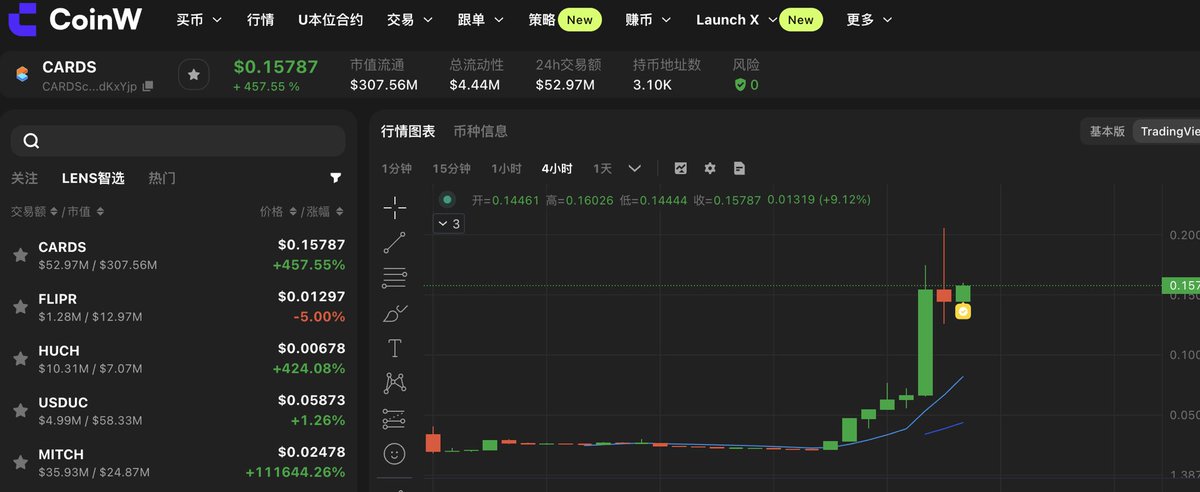Sort by 价格 arrows
Viewport: 1200px width, 492px height.
[x=292, y=212]
